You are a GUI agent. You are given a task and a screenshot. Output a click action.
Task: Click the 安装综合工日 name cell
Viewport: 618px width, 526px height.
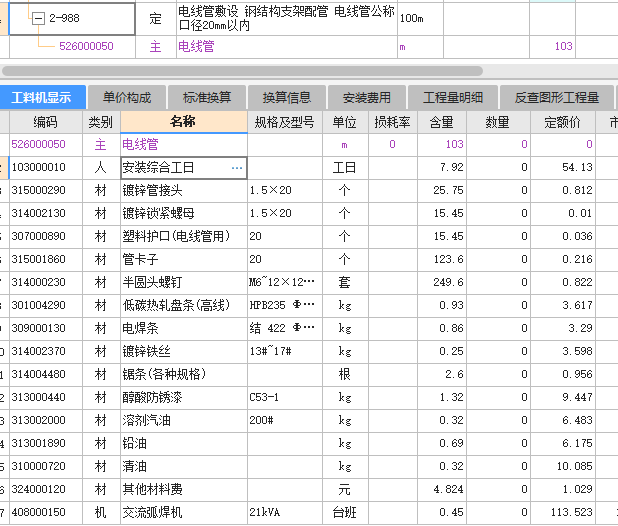184,168
